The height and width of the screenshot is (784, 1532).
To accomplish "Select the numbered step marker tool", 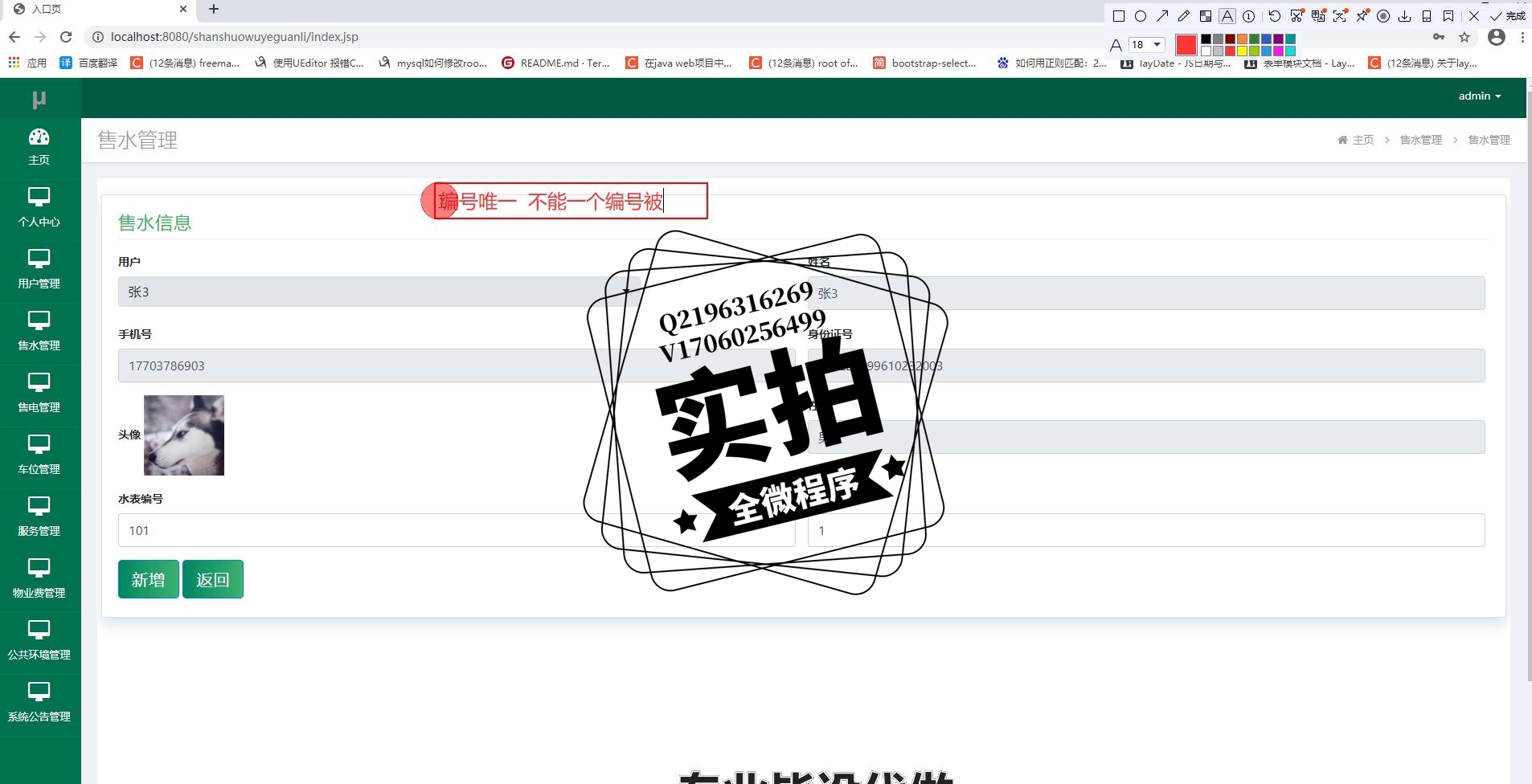I will (1248, 16).
